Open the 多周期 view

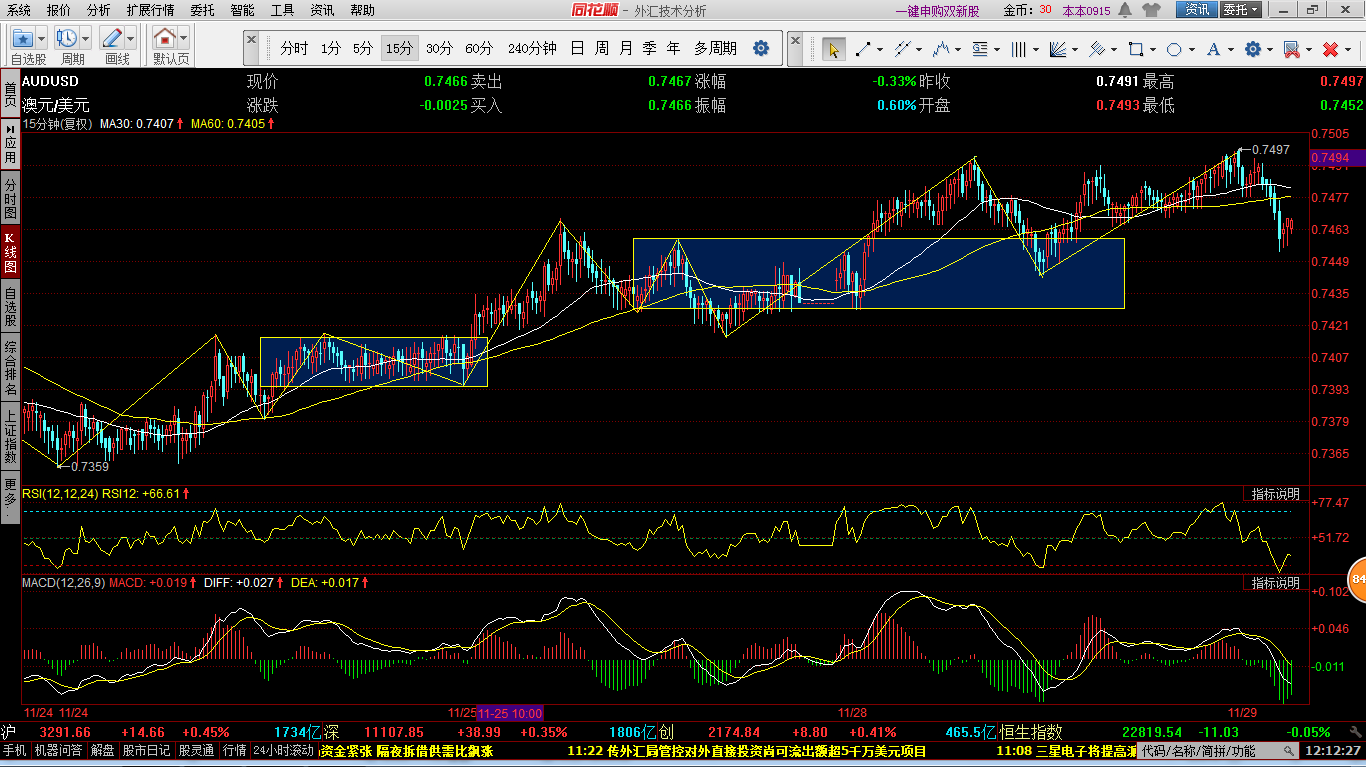(715, 48)
